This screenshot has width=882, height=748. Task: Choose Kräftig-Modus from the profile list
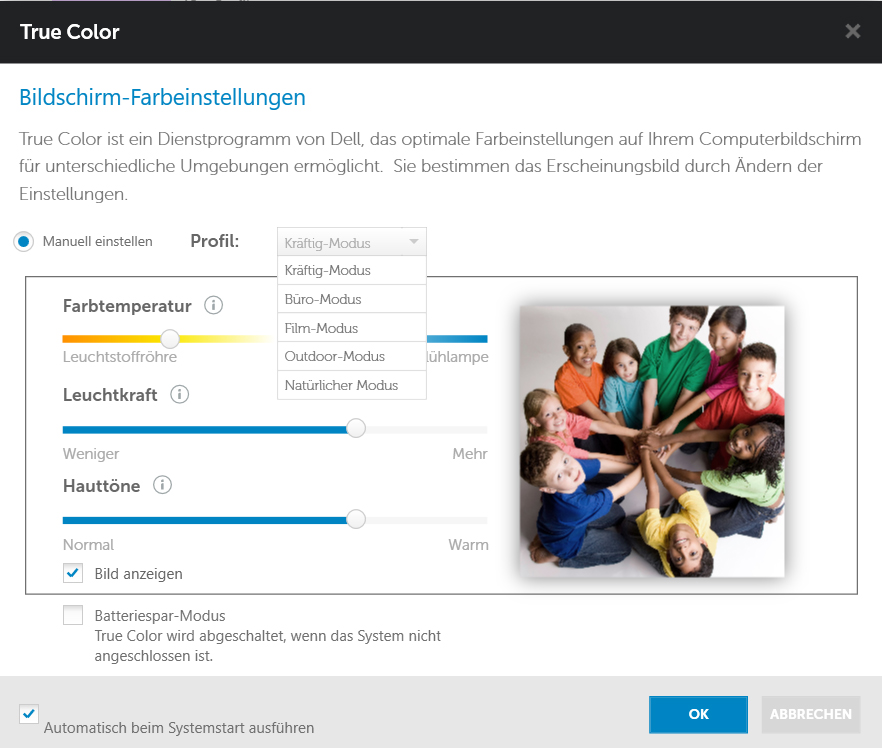click(352, 271)
